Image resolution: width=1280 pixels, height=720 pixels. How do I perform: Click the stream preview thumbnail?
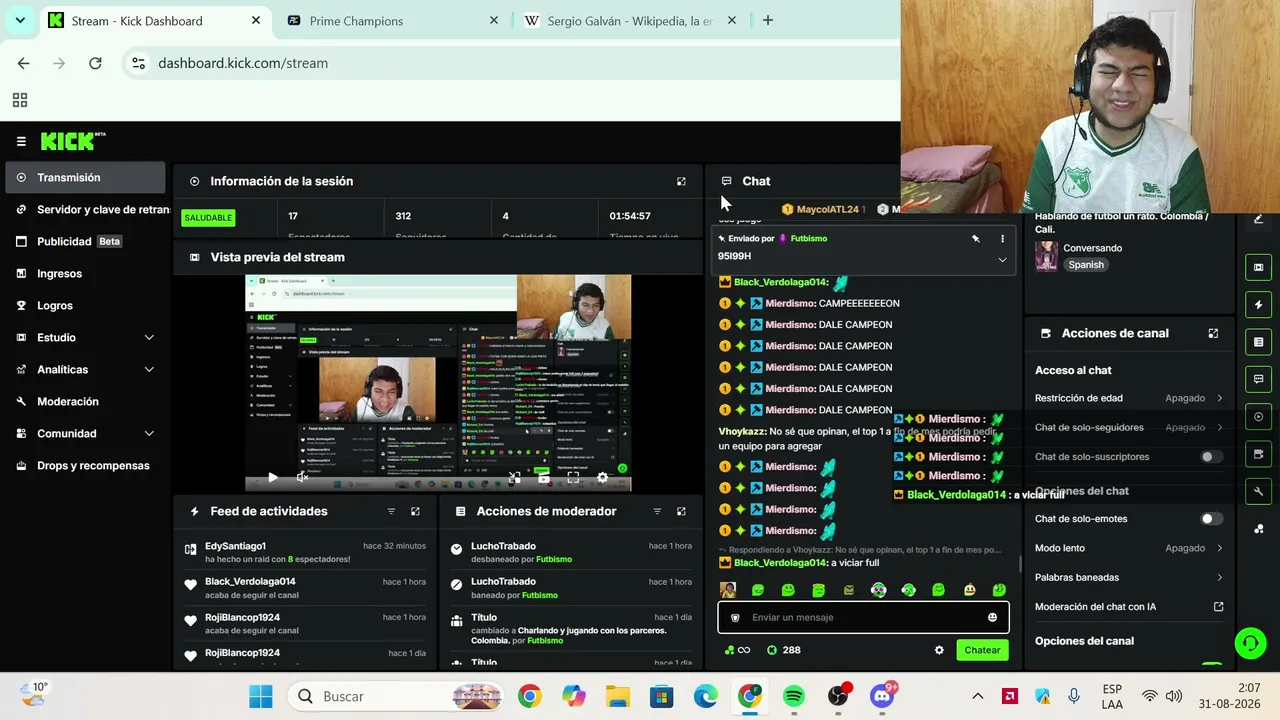pos(438,383)
